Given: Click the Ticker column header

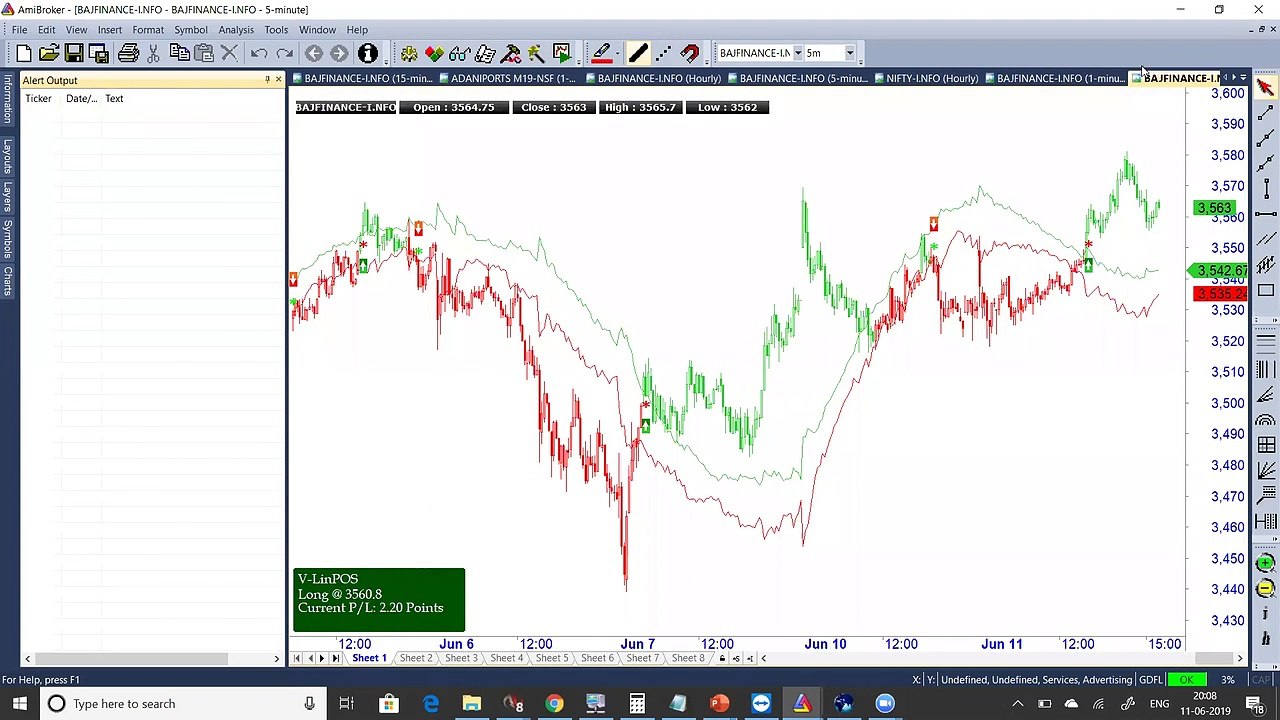Looking at the screenshot, I should coord(38,99).
